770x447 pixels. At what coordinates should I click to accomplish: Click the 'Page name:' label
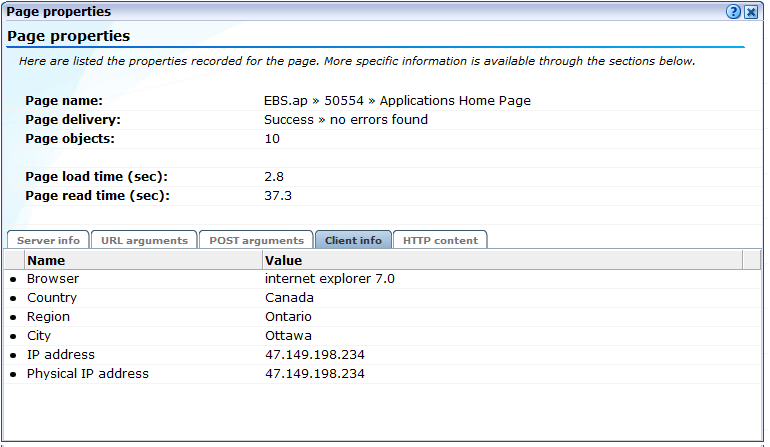[x=64, y=101]
